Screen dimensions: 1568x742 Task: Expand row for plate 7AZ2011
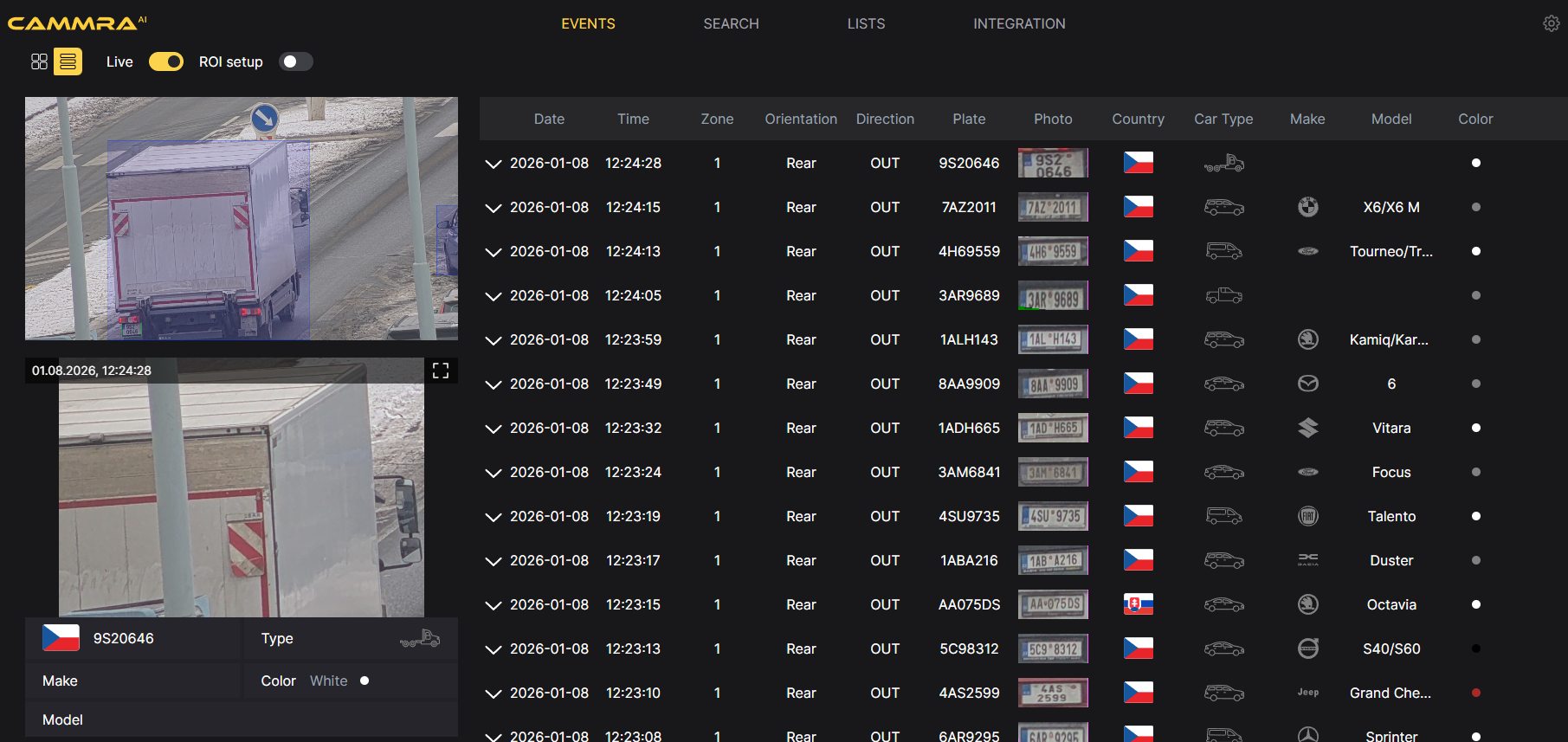(x=494, y=208)
